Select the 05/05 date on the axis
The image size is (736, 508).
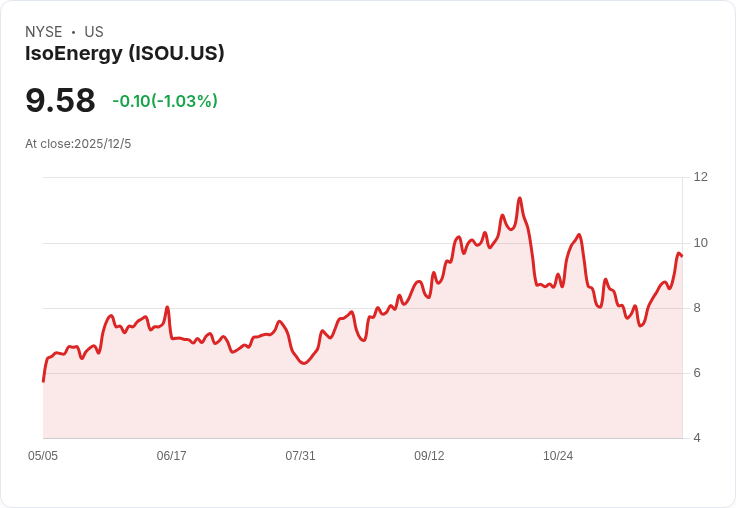tap(43, 456)
